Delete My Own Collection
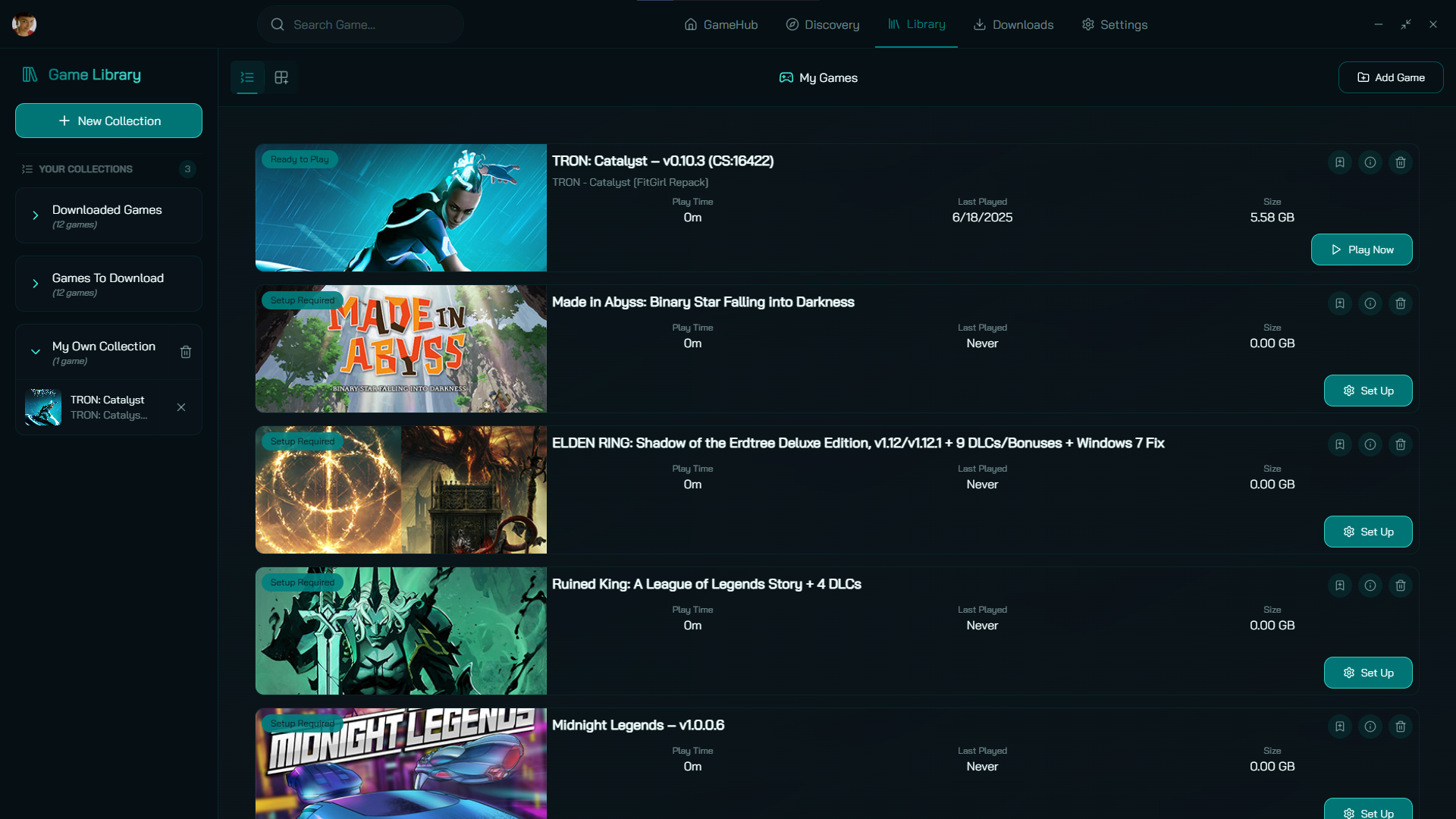1456x819 pixels. (x=186, y=352)
